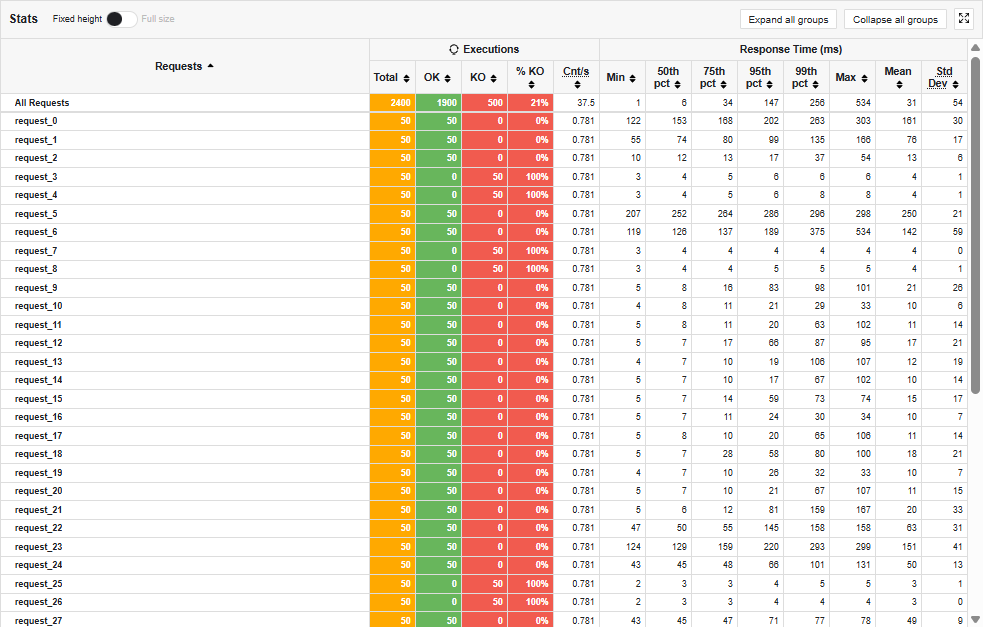
Task: Open the request_23 details link
Action: pos(38,547)
